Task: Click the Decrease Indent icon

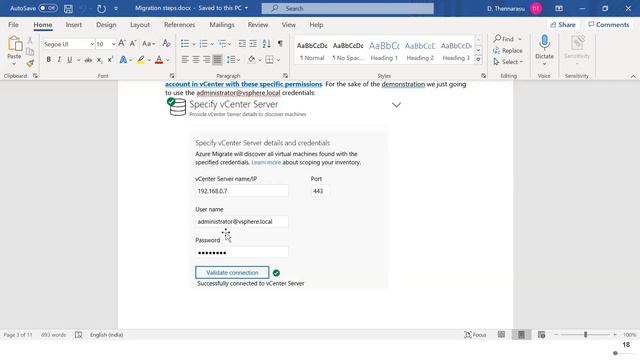Action: [x=242, y=44]
